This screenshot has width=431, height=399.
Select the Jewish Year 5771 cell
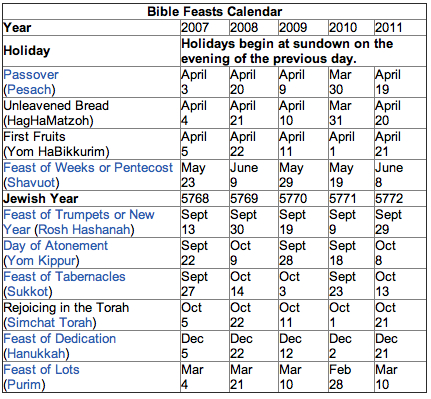[x=343, y=199]
